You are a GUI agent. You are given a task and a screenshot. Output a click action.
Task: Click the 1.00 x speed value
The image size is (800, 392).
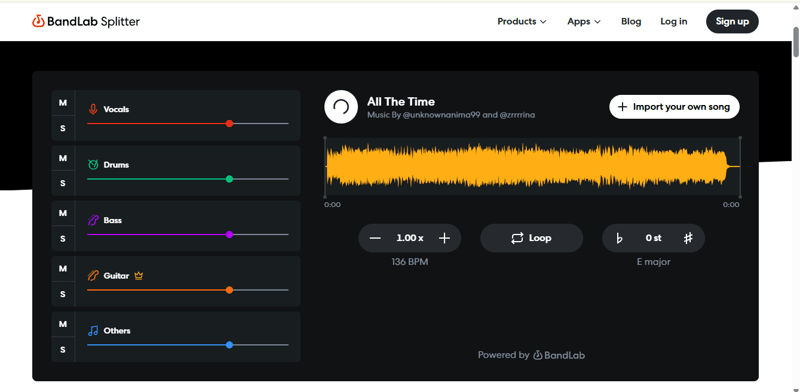point(410,238)
